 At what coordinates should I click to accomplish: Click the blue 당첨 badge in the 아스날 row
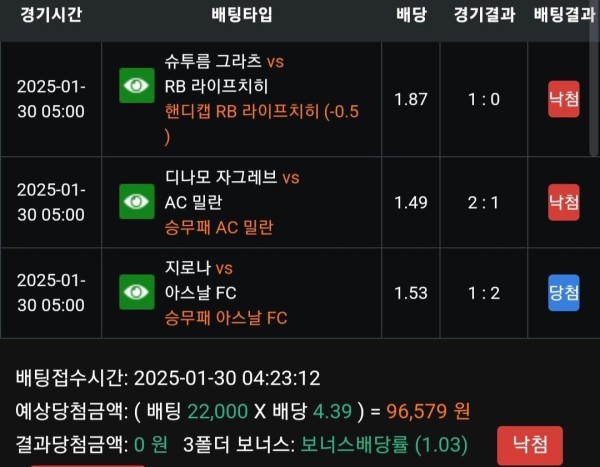564,293
